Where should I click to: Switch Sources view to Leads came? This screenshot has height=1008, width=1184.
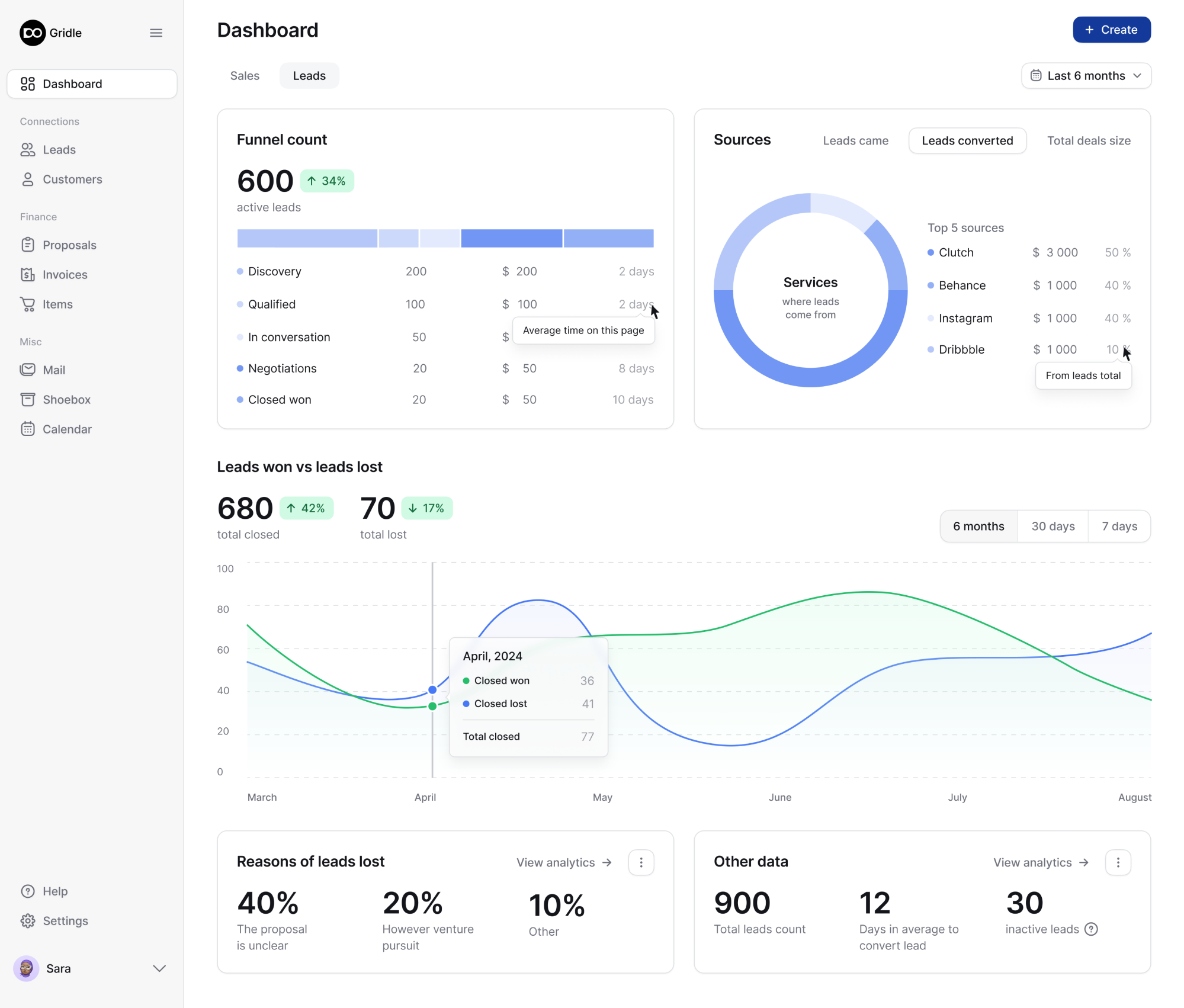click(855, 140)
